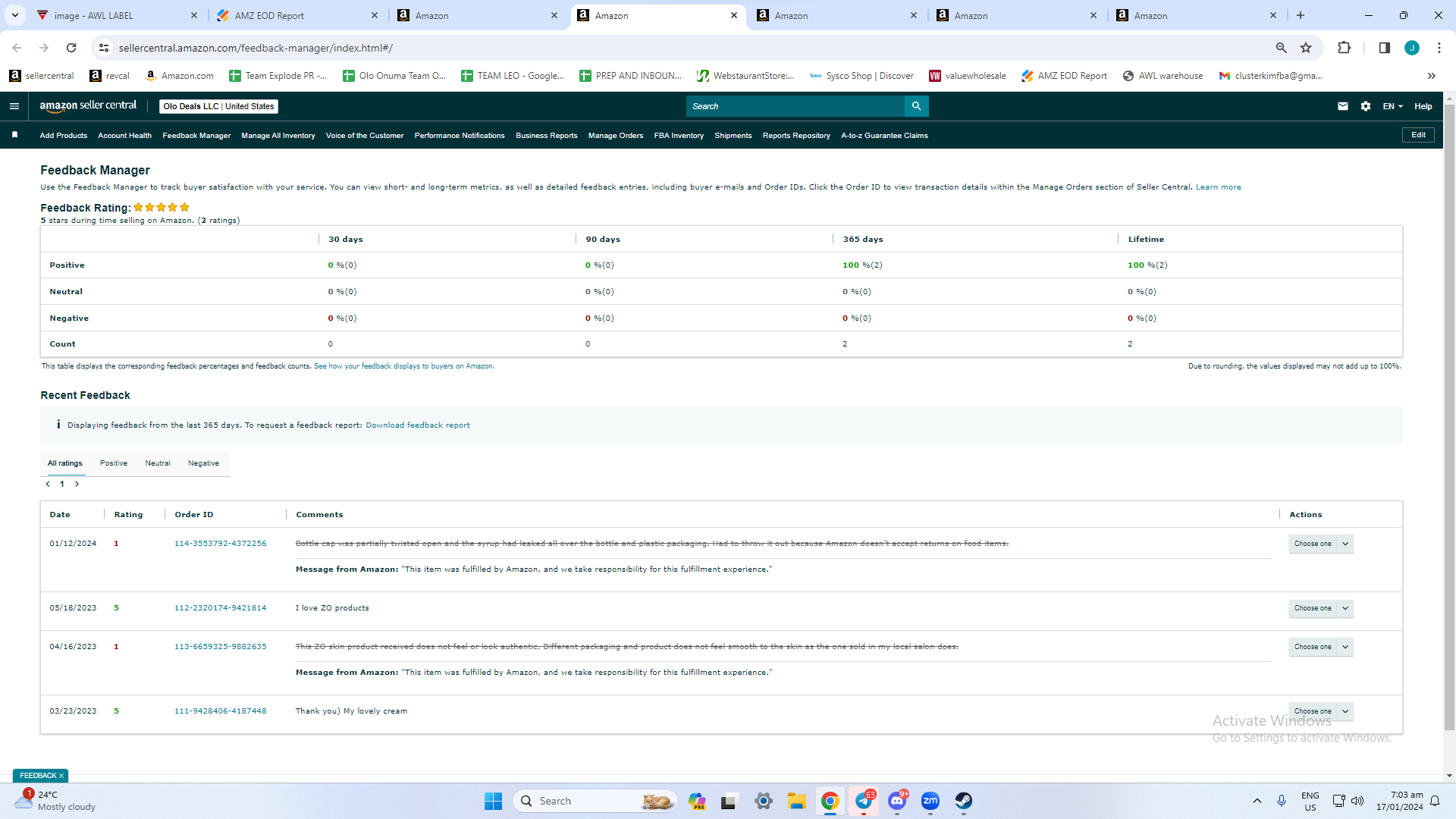Switch to the image - AWL LABEL browser tab
This screenshot has height=819, width=1456.
tap(116, 15)
